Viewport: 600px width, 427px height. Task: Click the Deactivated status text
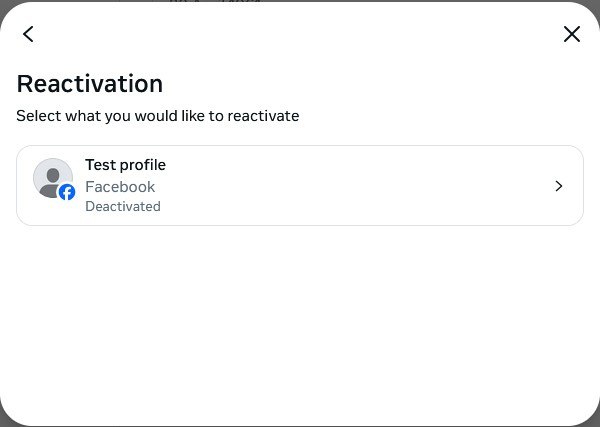pyautogui.click(x=122, y=207)
